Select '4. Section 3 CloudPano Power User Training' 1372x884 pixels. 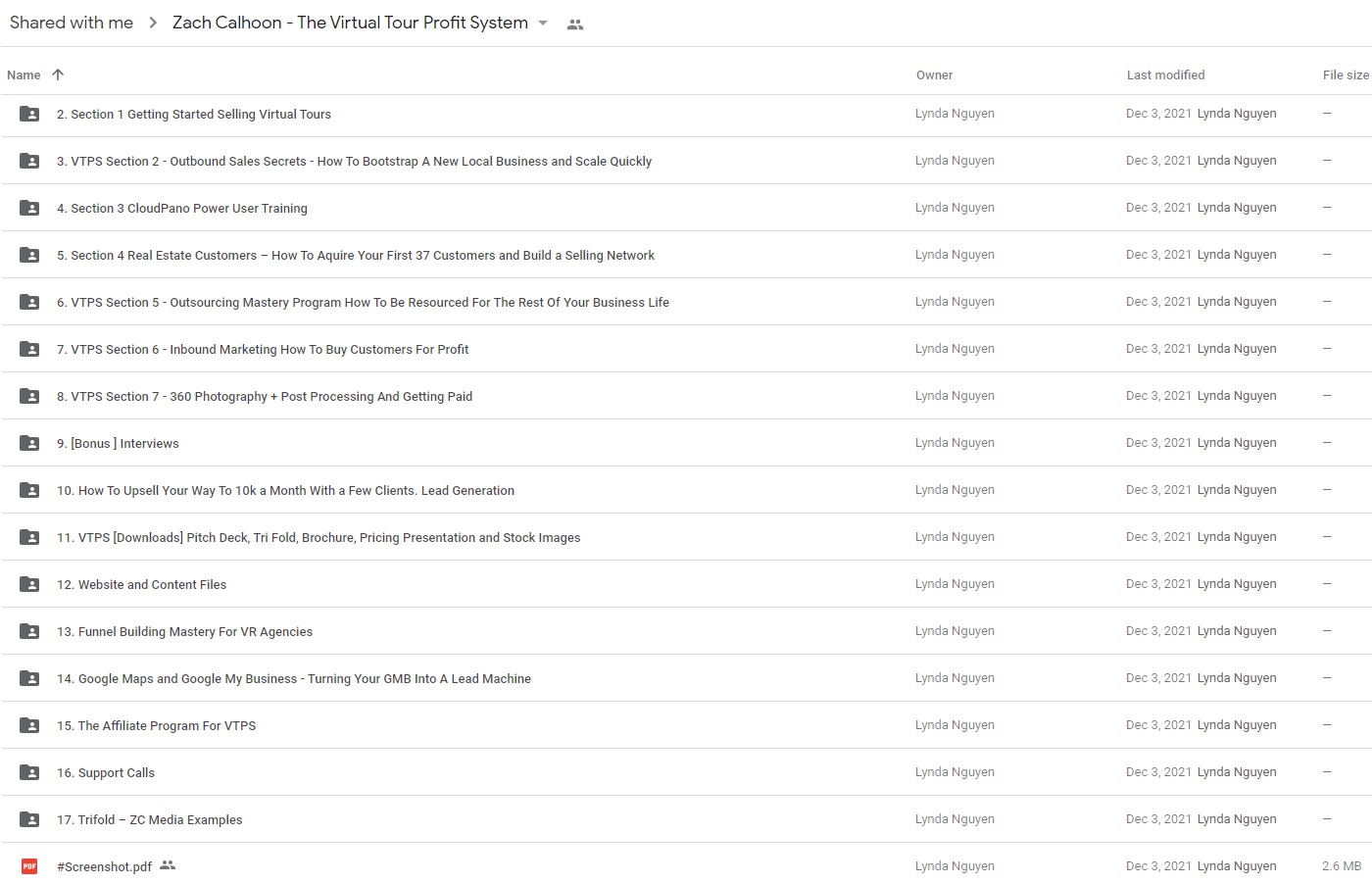pyautogui.click(x=182, y=208)
